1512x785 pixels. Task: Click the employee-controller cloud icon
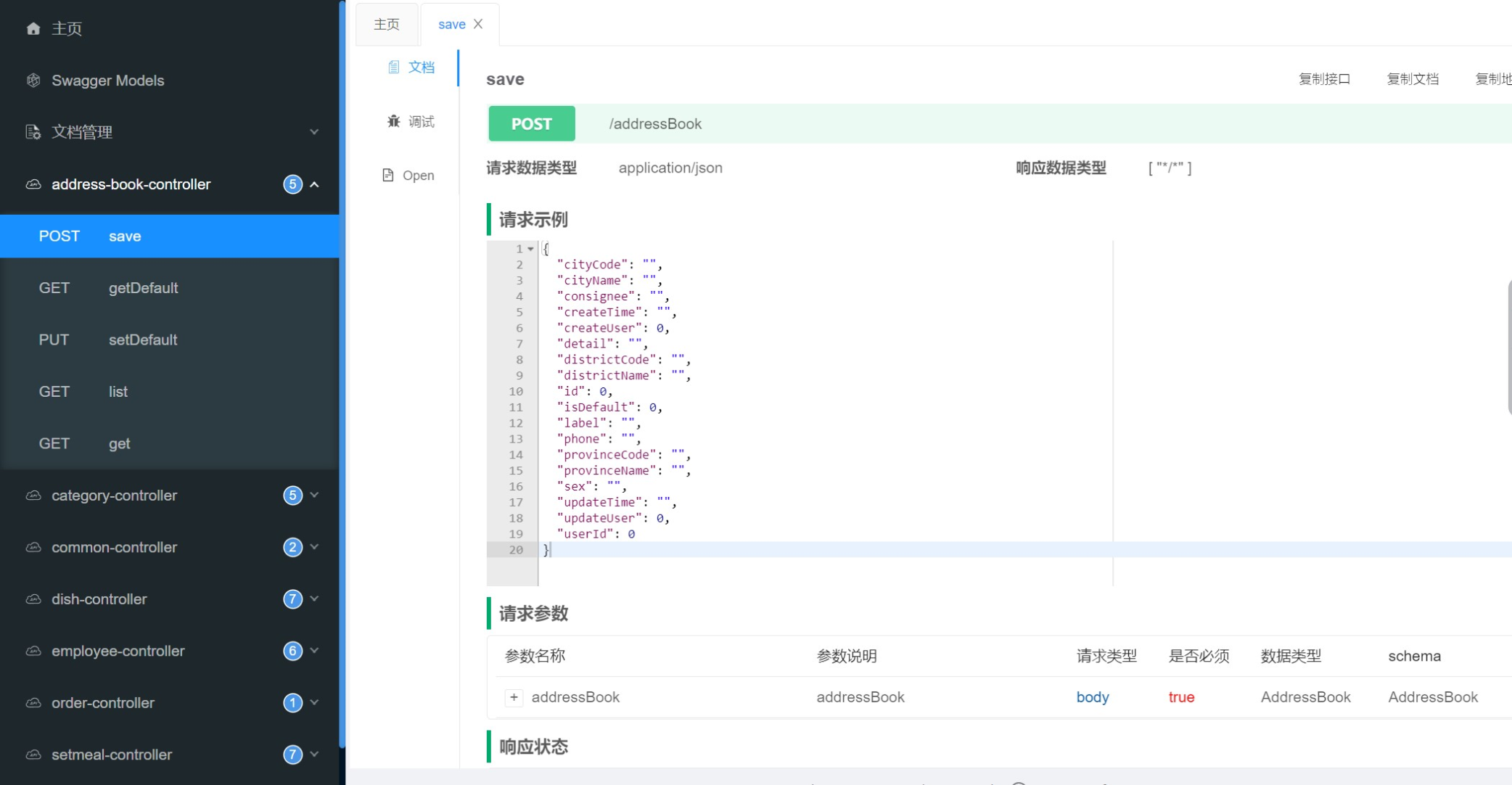coord(33,651)
